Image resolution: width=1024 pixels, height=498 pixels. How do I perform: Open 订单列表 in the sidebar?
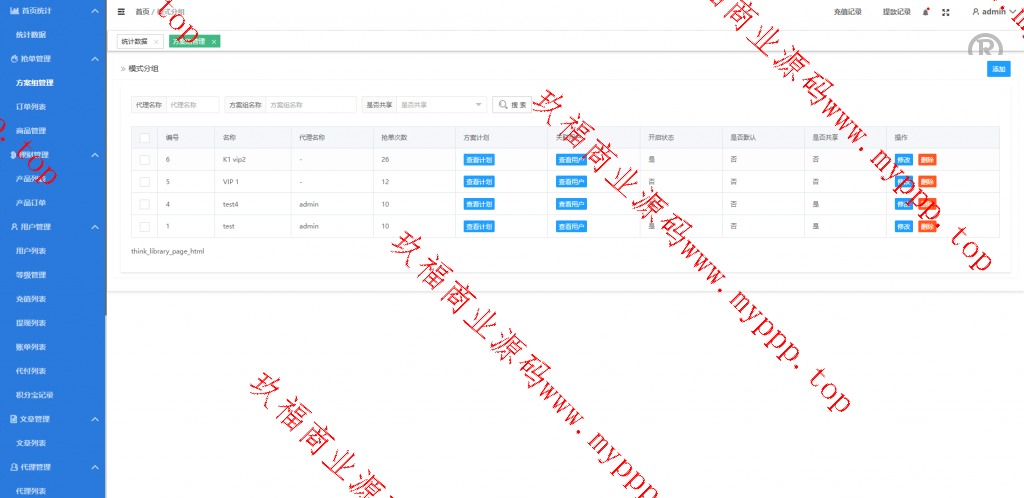click(31, 106)
